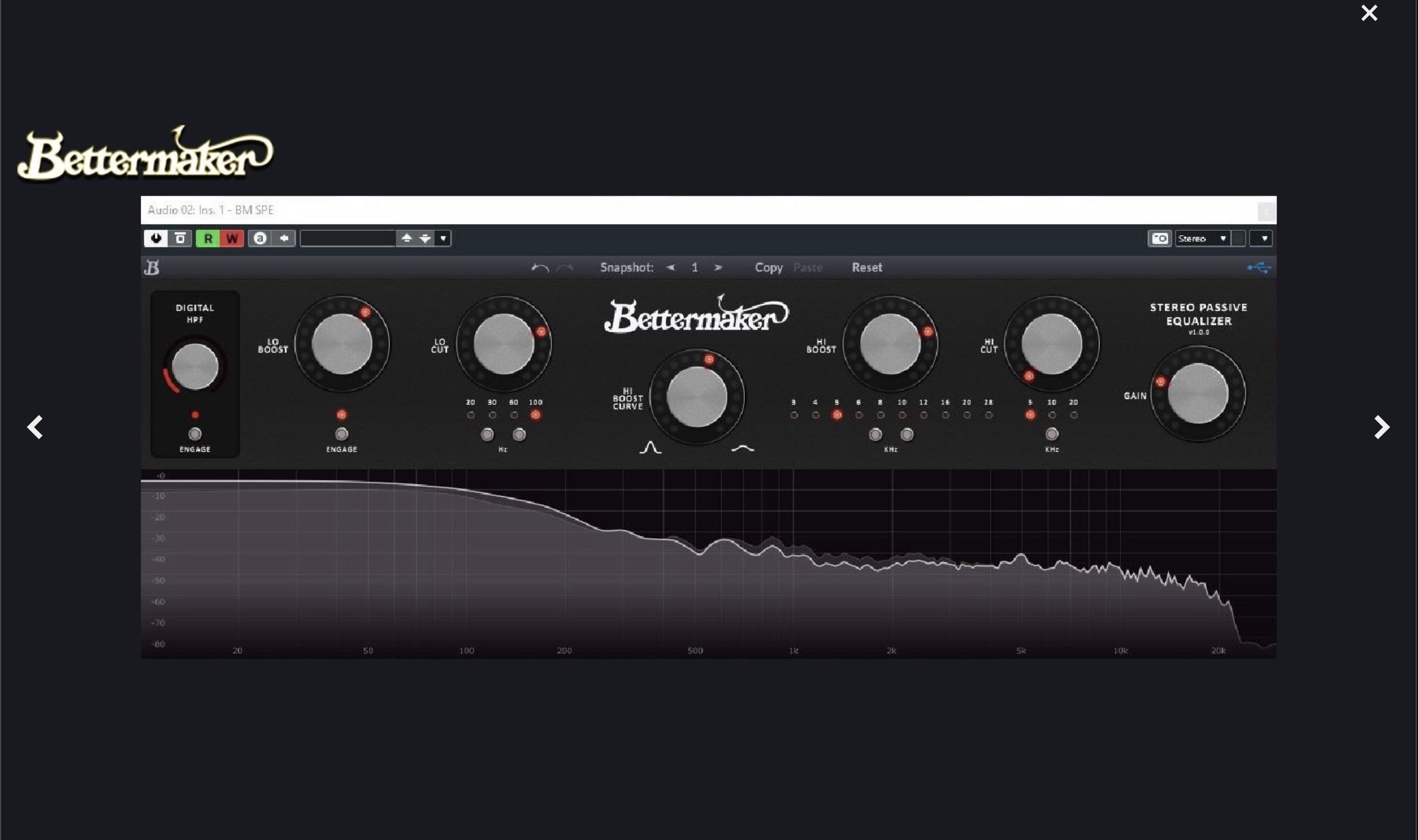Show the previous gallery image
Viewport: 1418px width, 840px height.
point(35,427)
